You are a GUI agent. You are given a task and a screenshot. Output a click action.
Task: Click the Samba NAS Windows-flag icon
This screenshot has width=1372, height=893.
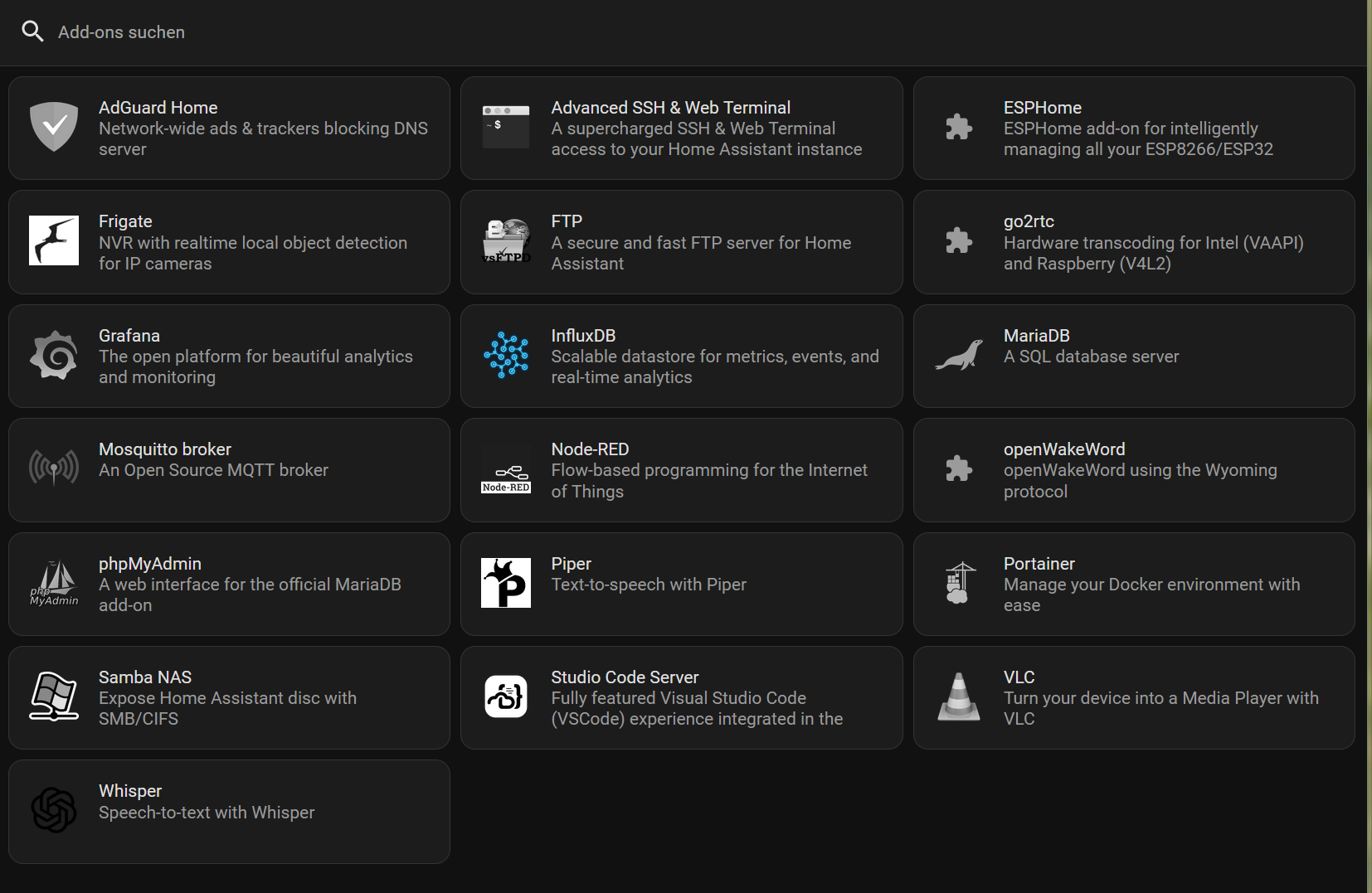[x=54, y=696]
